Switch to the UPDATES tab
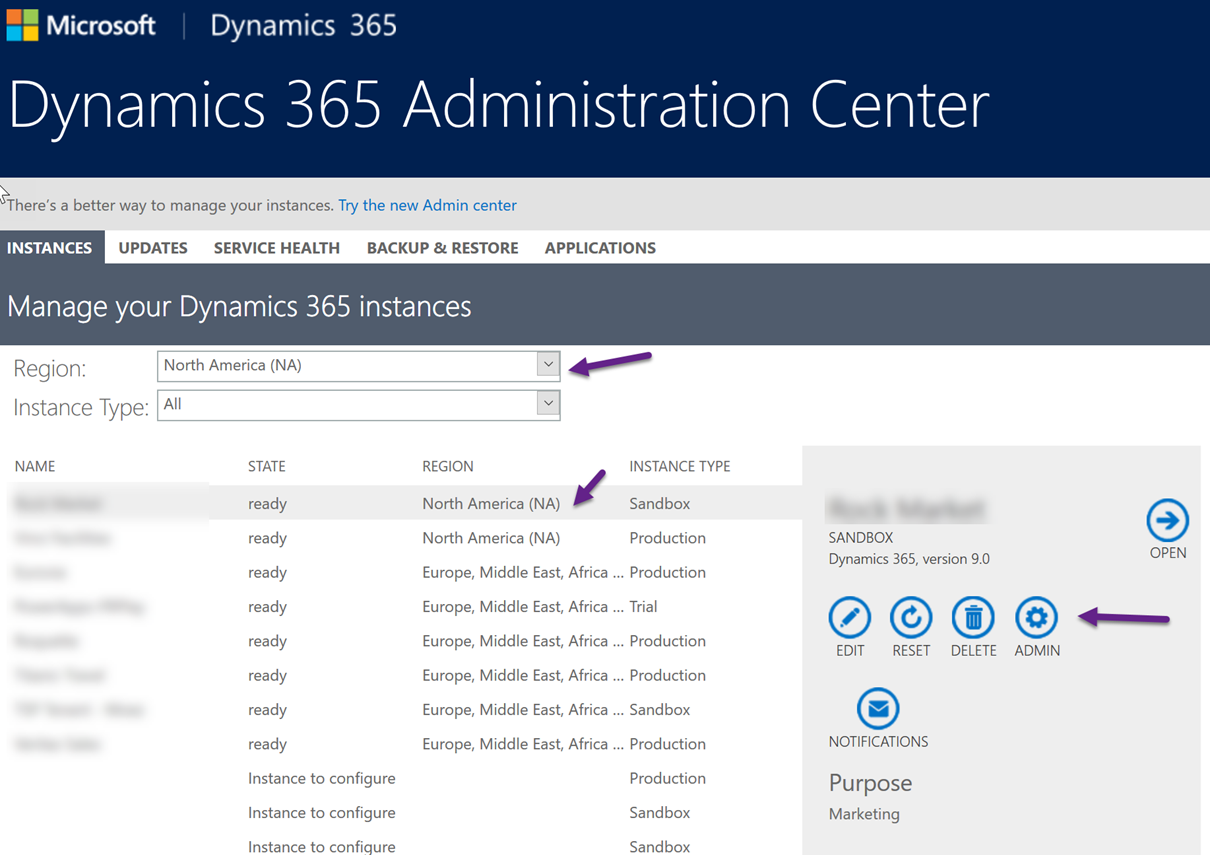 click(x=152, y=247)
